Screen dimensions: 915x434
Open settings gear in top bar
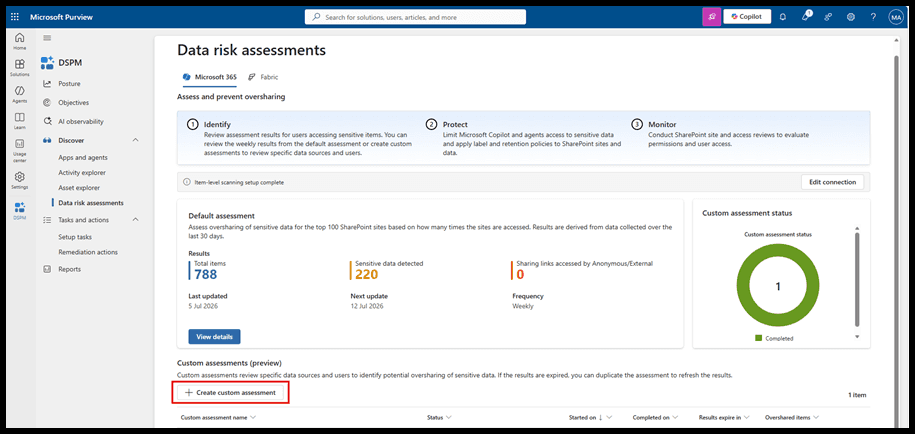851,17
